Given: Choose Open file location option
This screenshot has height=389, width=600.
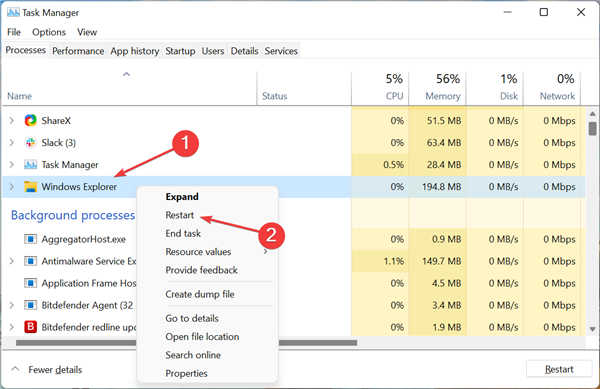Looking at the screenshot, I should [x=202, y=337].
